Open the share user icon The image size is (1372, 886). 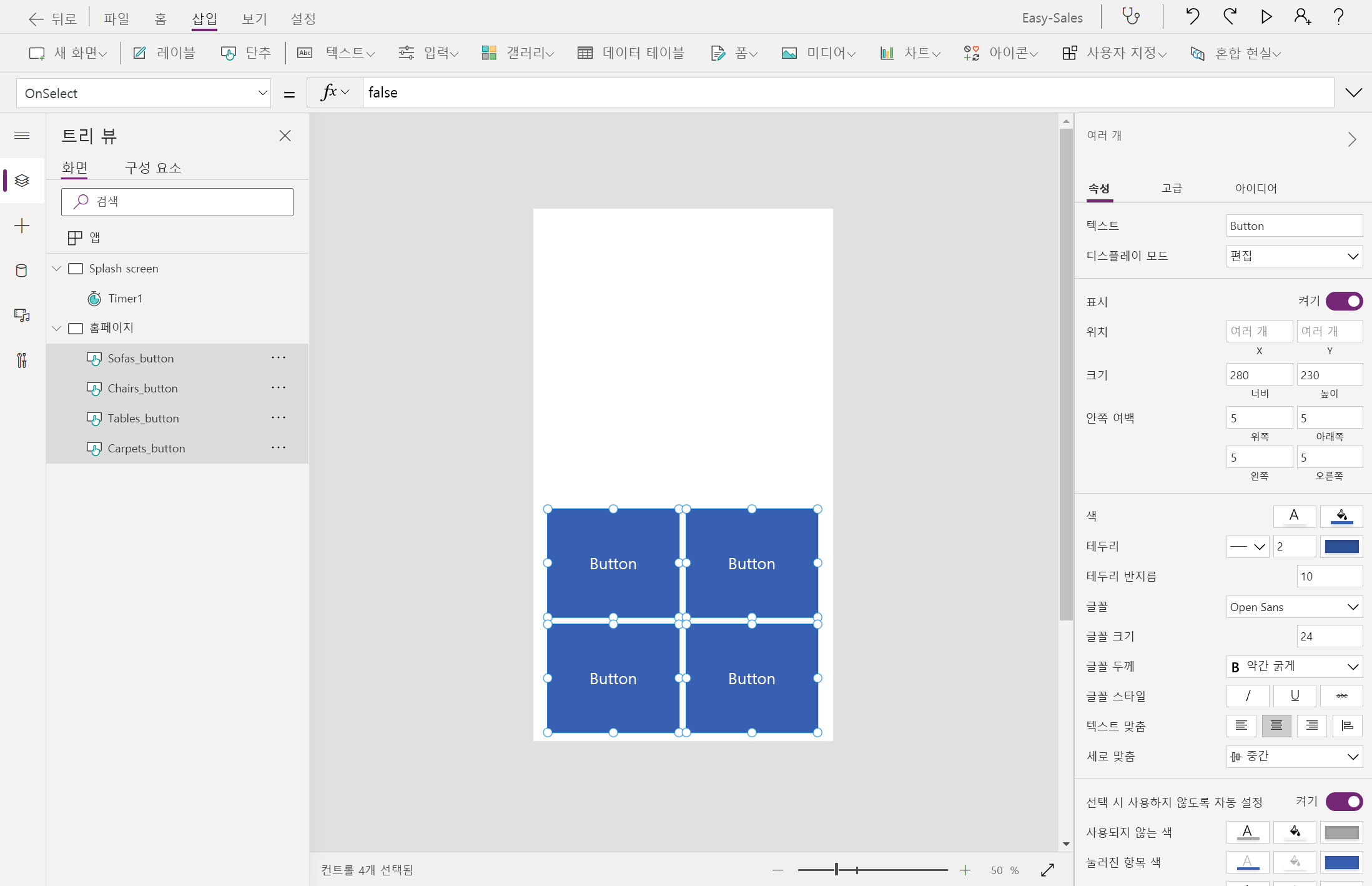coord(1302,17)
